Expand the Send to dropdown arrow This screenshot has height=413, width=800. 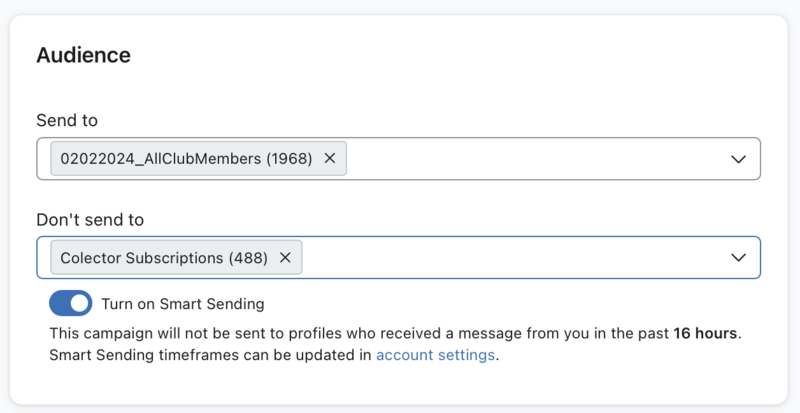[738, 159]
